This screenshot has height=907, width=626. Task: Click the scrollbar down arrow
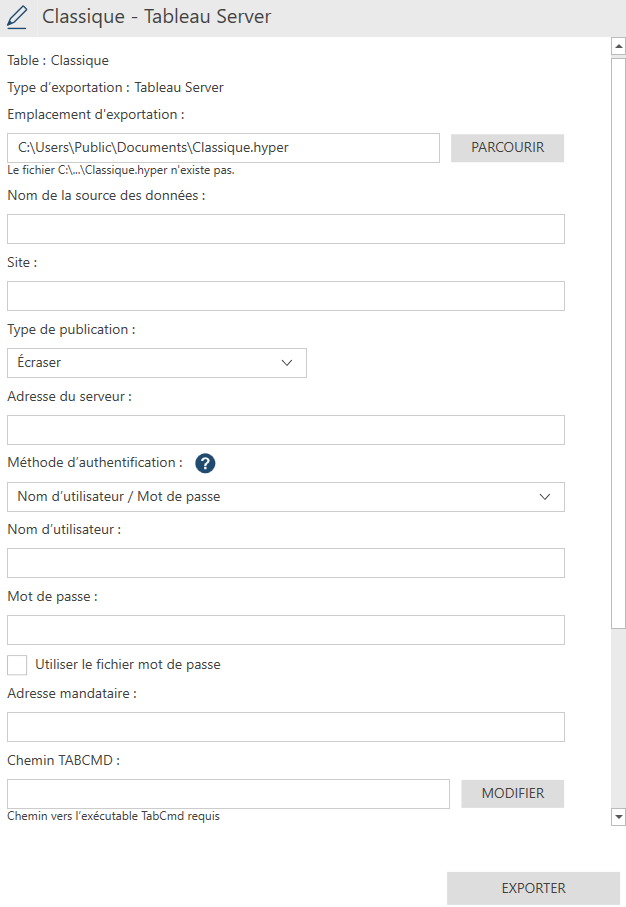pyautogui.click(x=618, y=817)
